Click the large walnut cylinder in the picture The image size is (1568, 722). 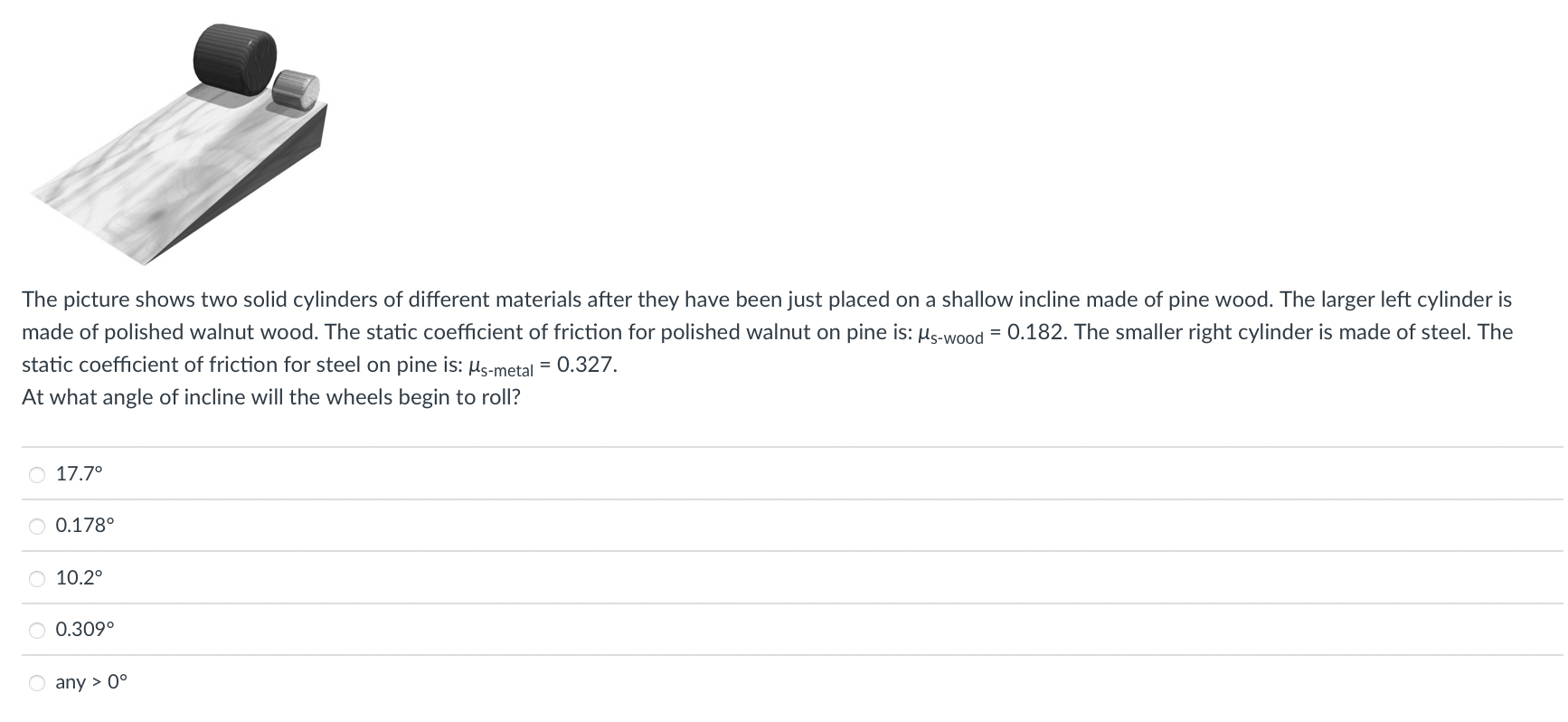231,54
